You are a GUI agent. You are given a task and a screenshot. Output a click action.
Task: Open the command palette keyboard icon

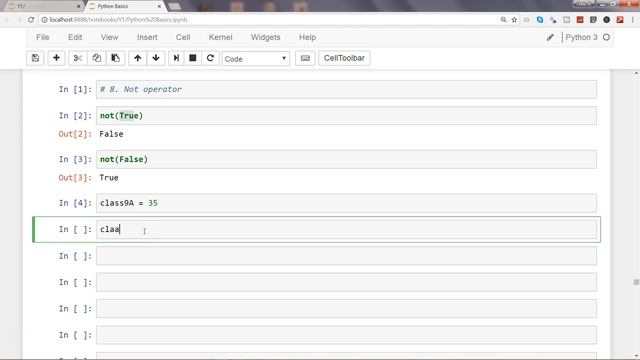click(305, 58)
